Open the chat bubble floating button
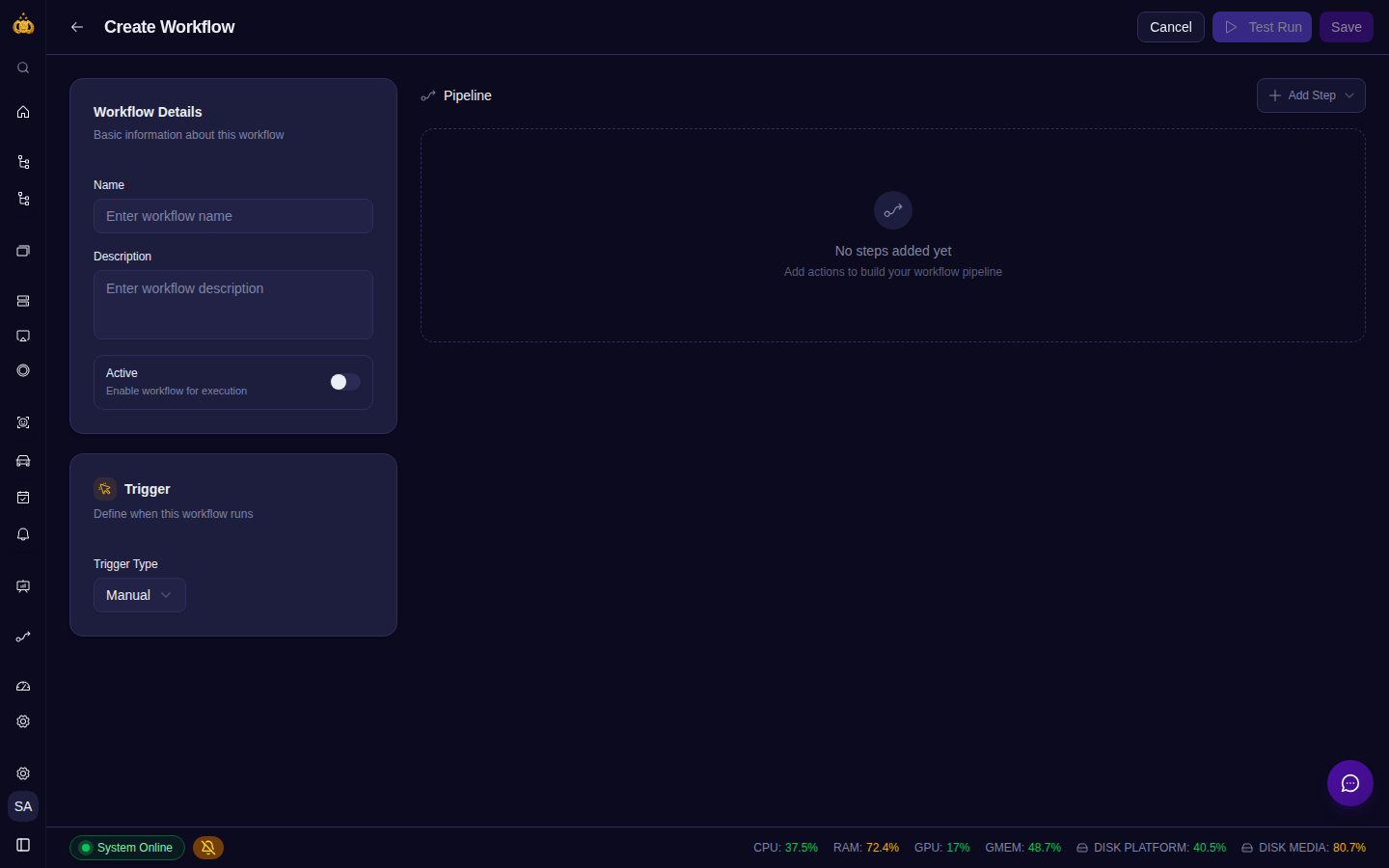The width and height of the screenshot is (1389, 868). (x=1350, y=783)
